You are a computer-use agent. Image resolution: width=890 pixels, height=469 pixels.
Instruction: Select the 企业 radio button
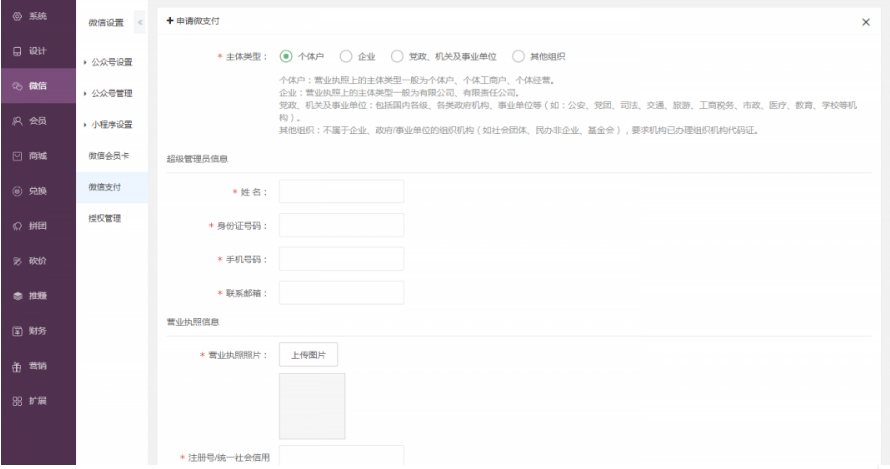point(346,56)
